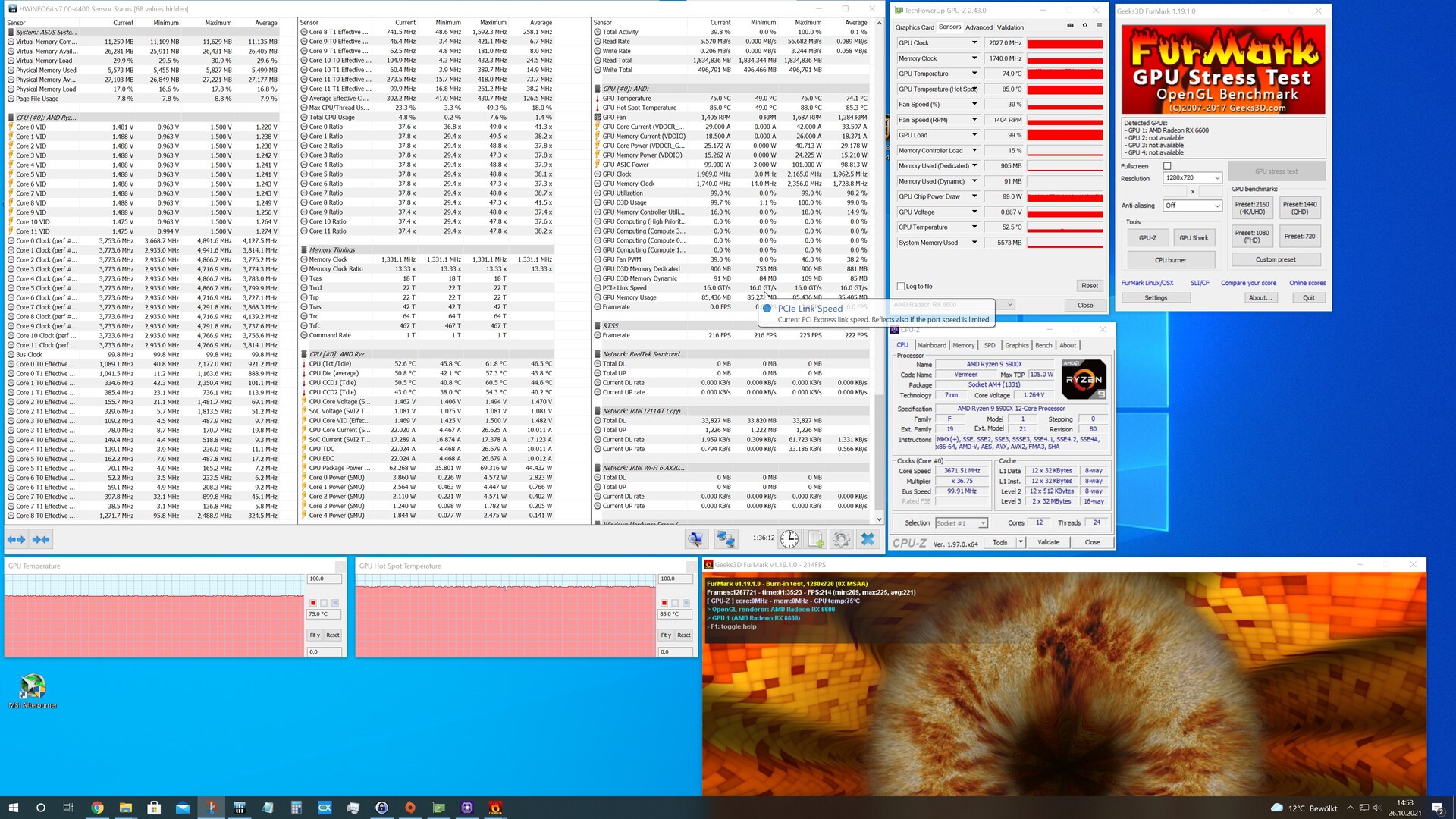Screen dimensions: 1456x819
Task: Enable the Fullscreen checkbox in FurMark
Action: 1167,166
